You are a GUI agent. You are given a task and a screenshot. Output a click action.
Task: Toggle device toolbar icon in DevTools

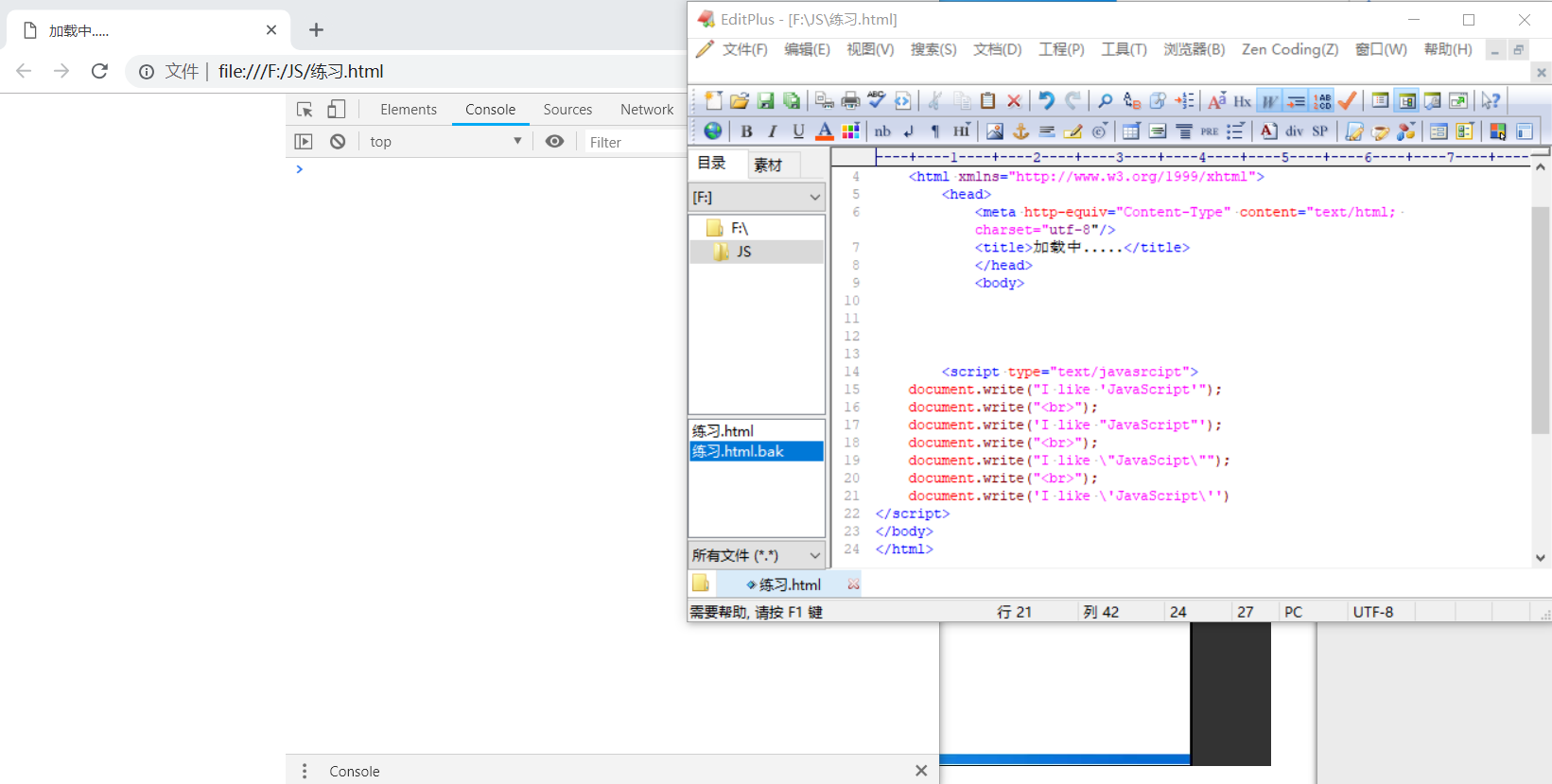click(337, 110)
